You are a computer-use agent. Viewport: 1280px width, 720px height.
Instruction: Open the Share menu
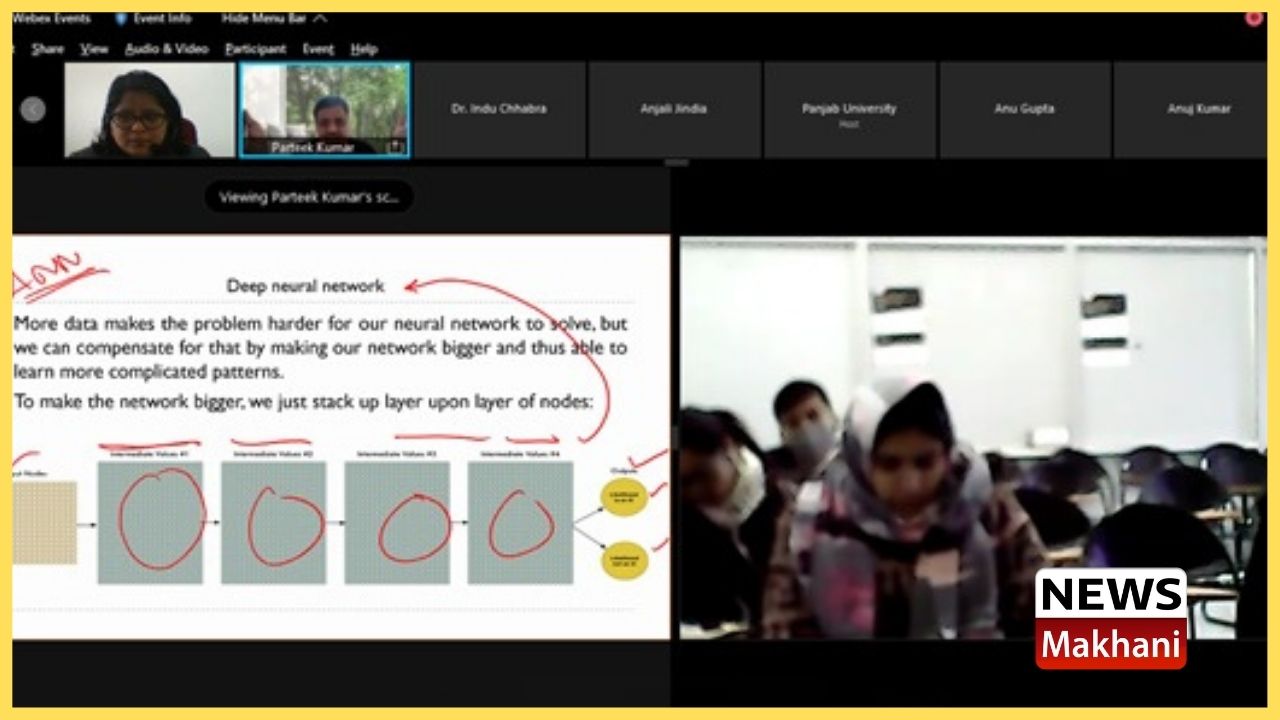[47, 49]
